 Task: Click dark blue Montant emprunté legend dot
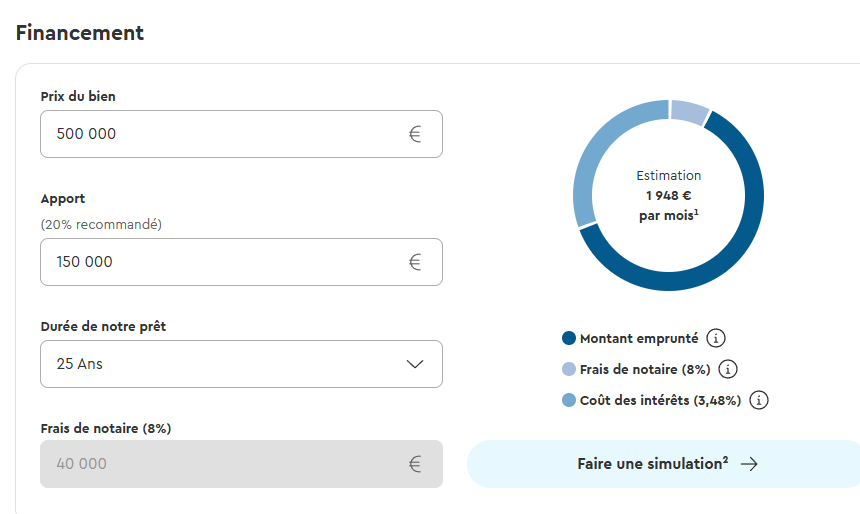(x=570, y=338)
